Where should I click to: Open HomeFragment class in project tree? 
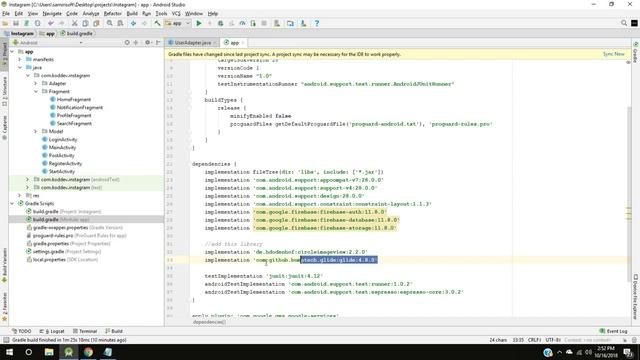pos(73,99)
